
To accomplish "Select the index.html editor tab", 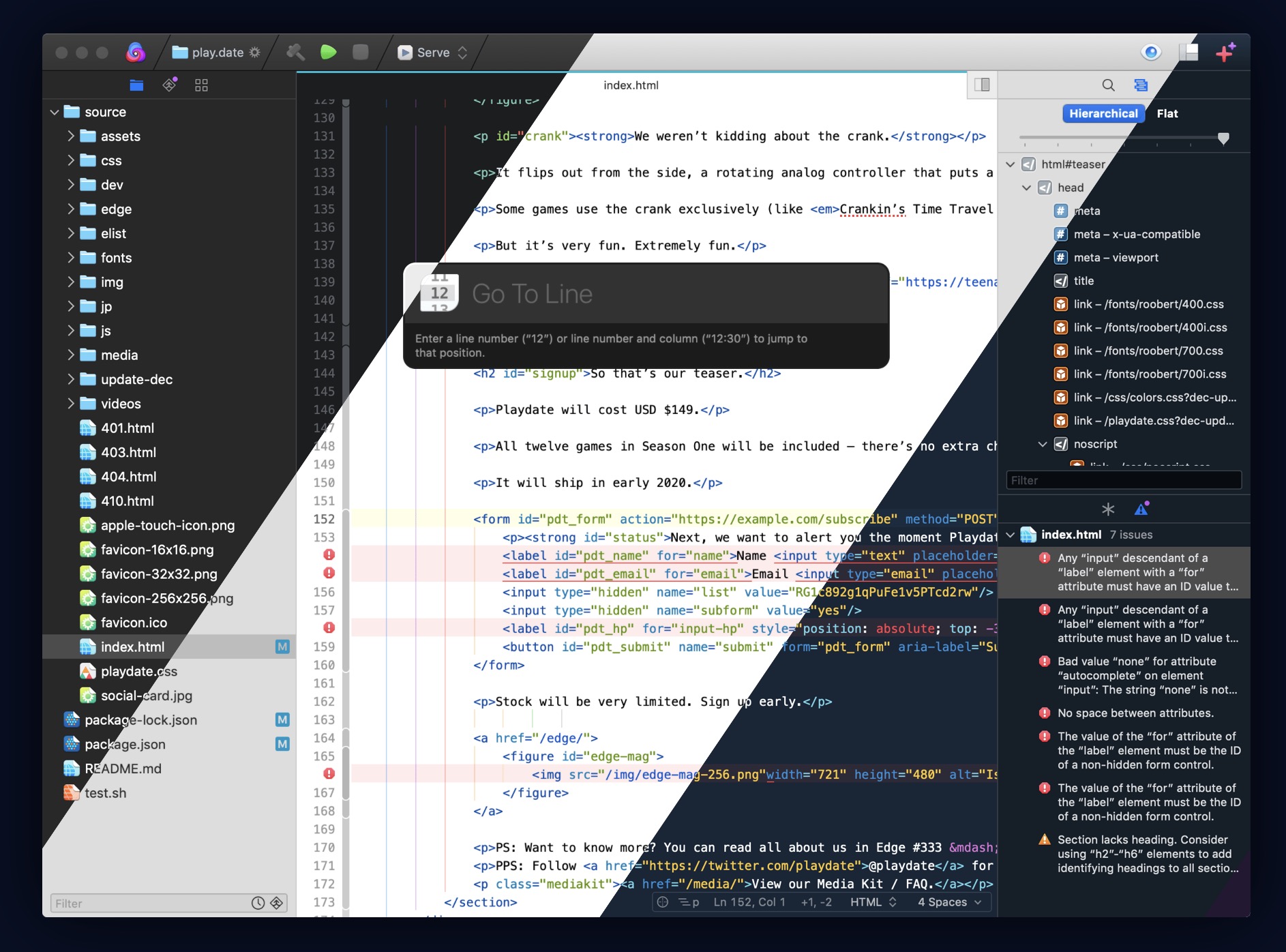I will click(x=631, y=85).
